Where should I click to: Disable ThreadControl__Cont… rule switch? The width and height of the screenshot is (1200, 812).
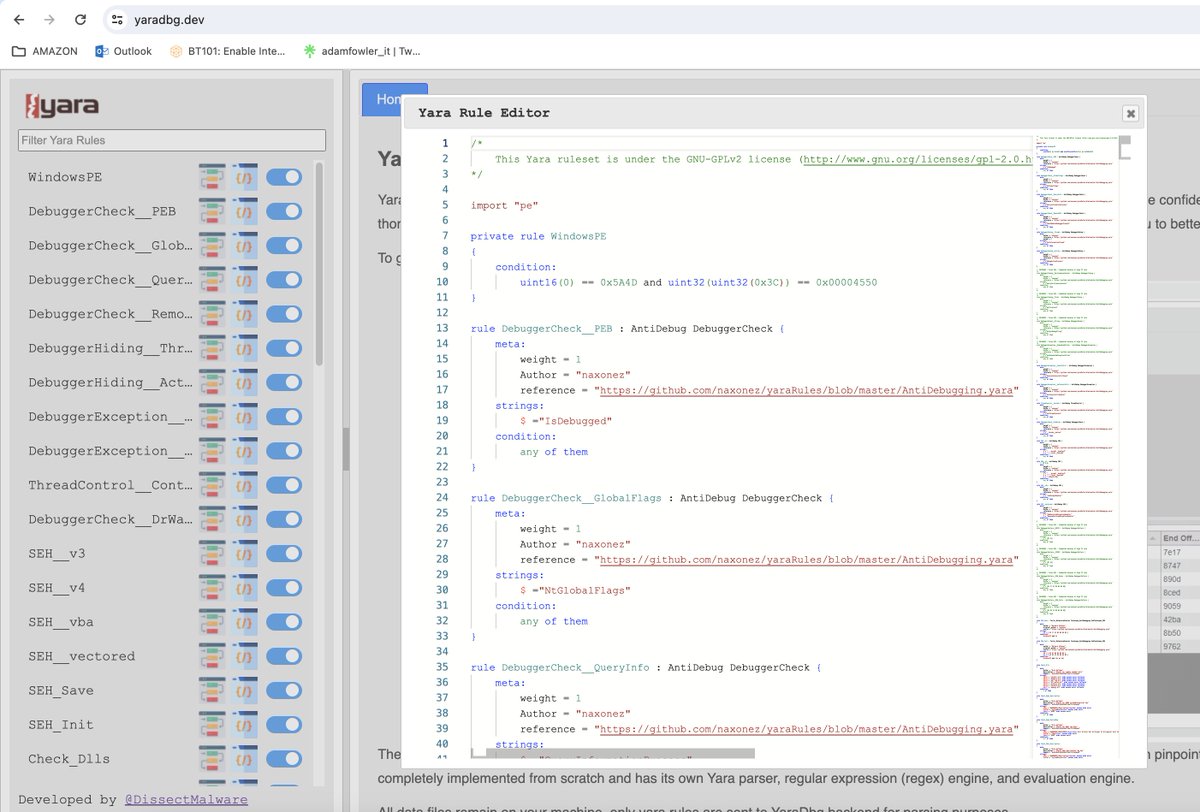284,485
